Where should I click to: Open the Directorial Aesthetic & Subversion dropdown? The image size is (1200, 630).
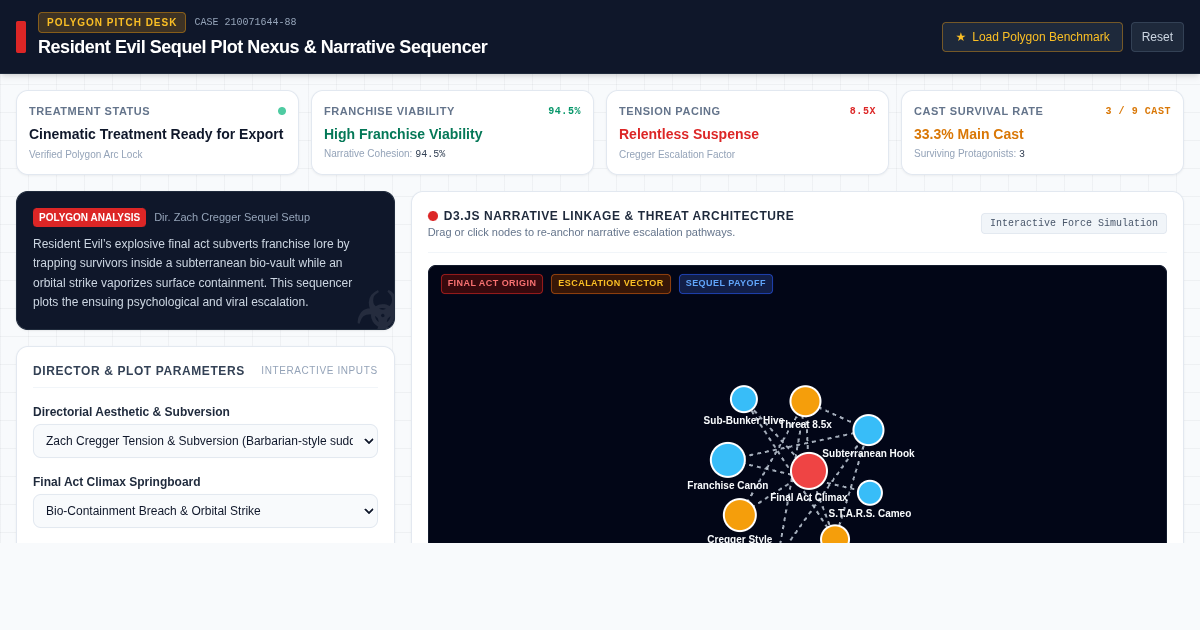pyautogui.click(x=205, y=441)
